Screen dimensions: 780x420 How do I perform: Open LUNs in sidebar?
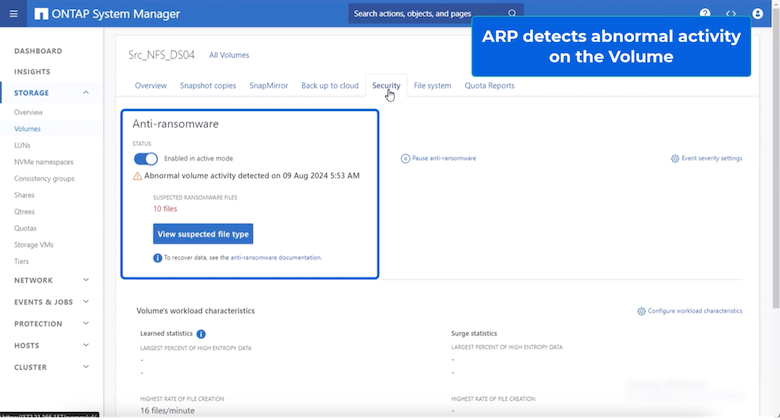click(22, 145)
